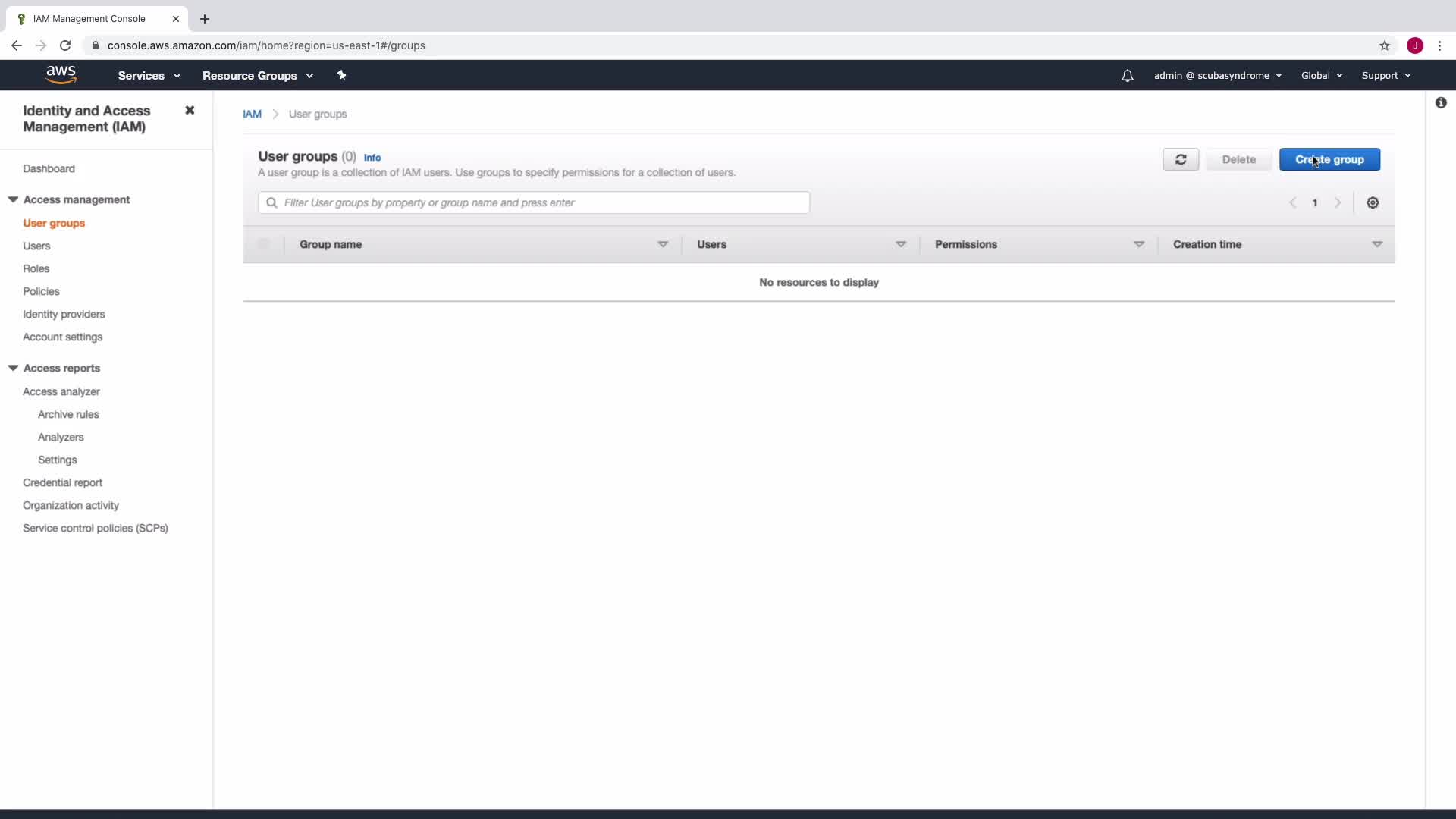Toggle the select-all groups checkbox

(x=263, y=244)
